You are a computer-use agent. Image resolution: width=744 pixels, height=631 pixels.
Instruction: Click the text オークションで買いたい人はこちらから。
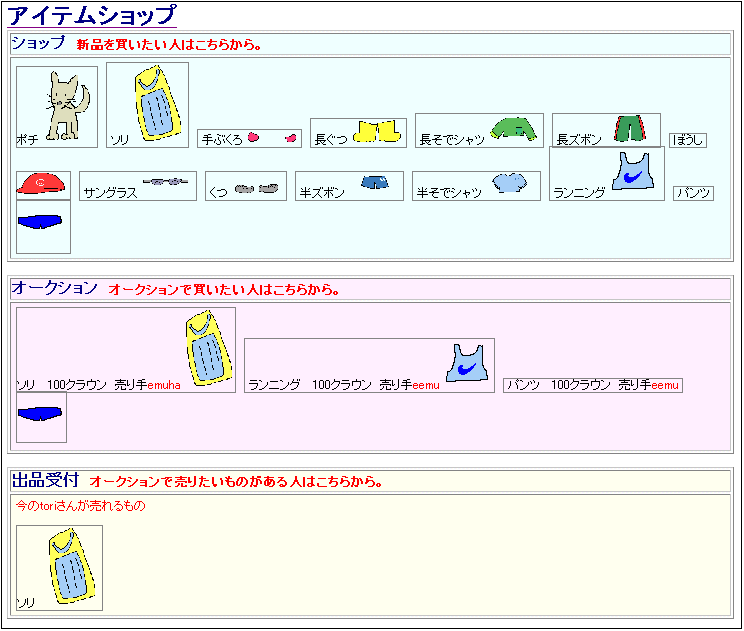click(224, 289)
